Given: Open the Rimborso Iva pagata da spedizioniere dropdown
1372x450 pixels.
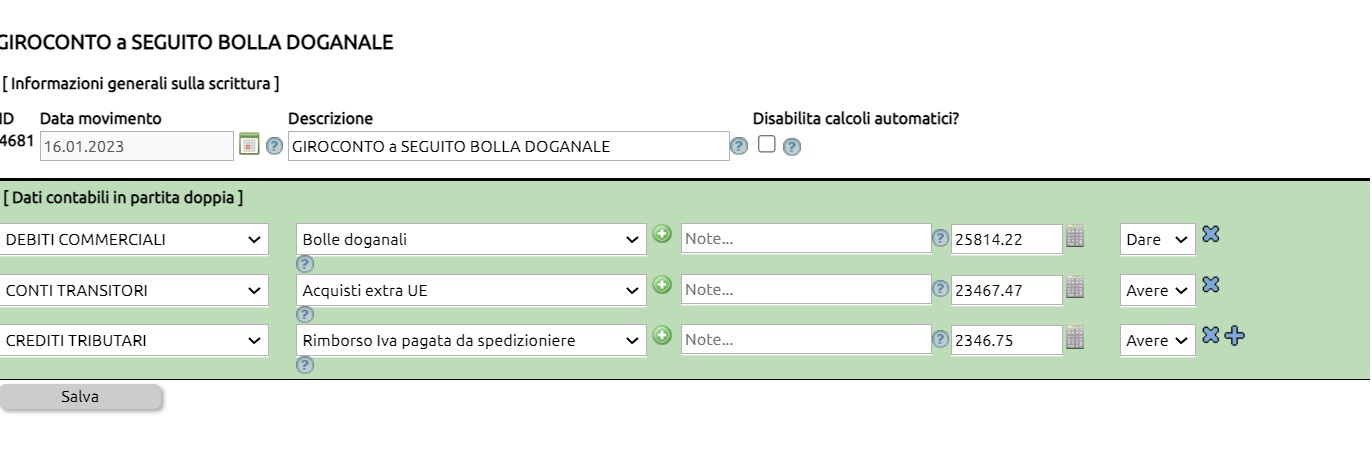Looking at the screenshot, I should pyautogui.click(x=471, y=341).
